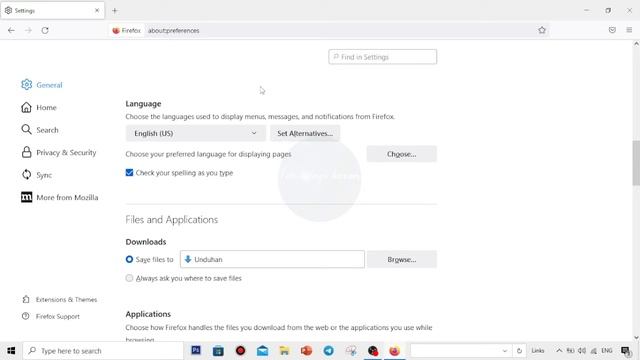Click the Privacy padlock icon

click(x=27, y=152)
